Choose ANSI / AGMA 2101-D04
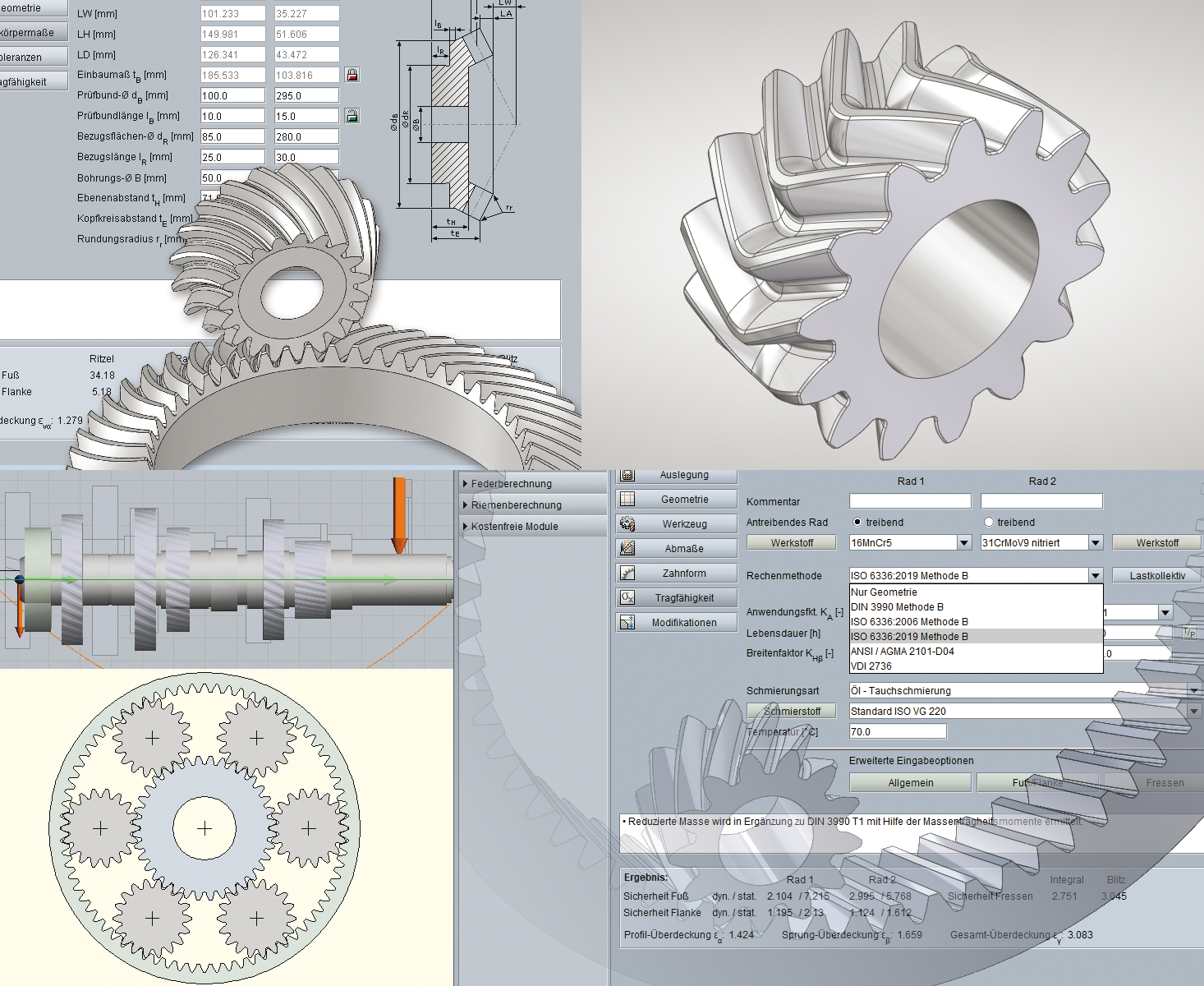Viewport: 1204px width, 986px height. point(976,652)
